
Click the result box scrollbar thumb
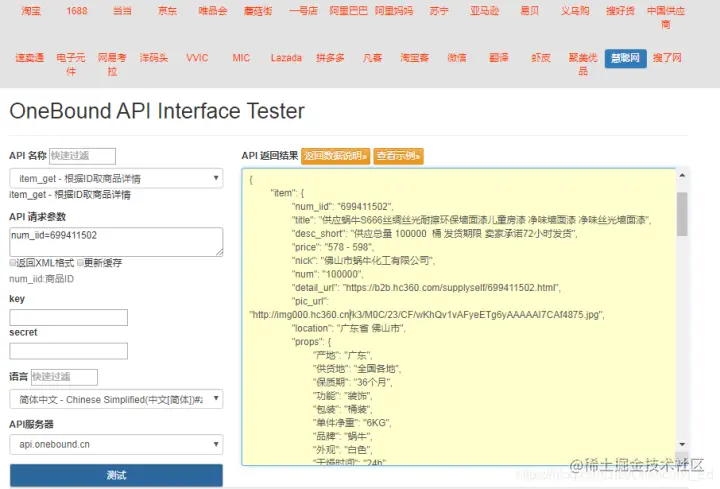pos(682,214)
